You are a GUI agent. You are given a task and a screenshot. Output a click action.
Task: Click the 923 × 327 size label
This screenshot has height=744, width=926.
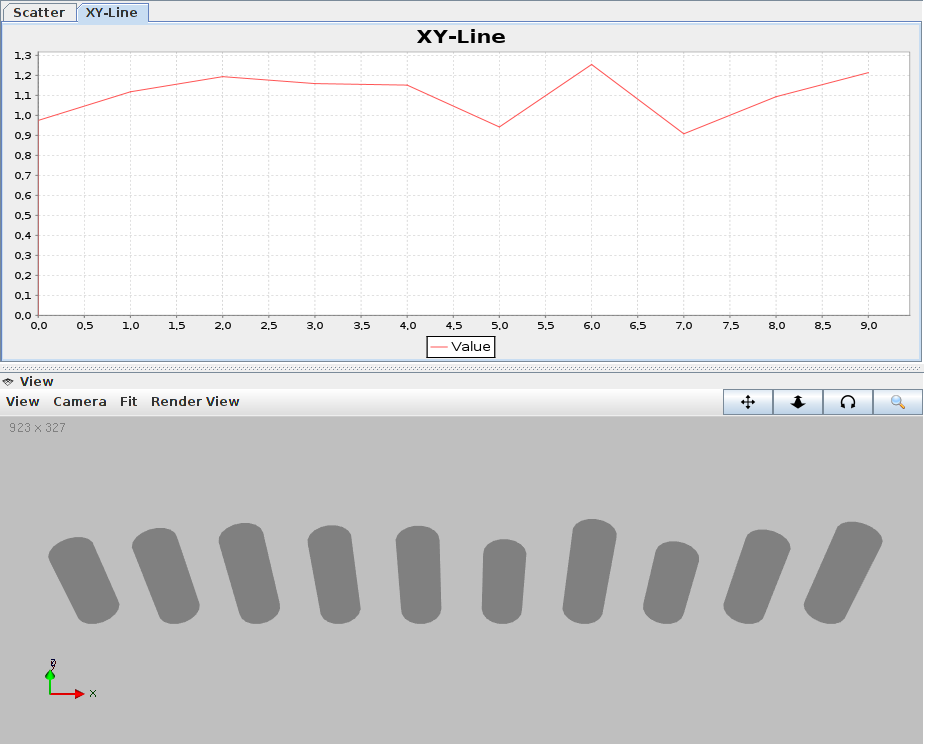click(x=37, y=428)
